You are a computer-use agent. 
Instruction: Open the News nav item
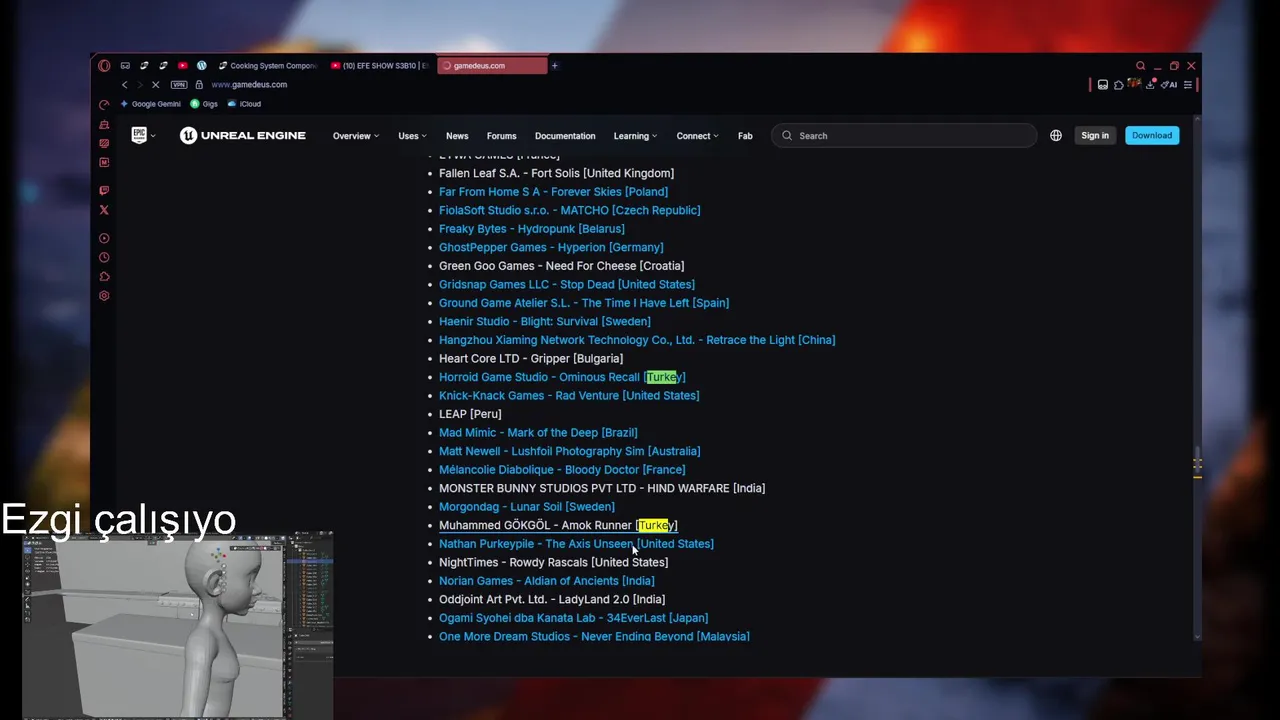(x=457, y=136)
